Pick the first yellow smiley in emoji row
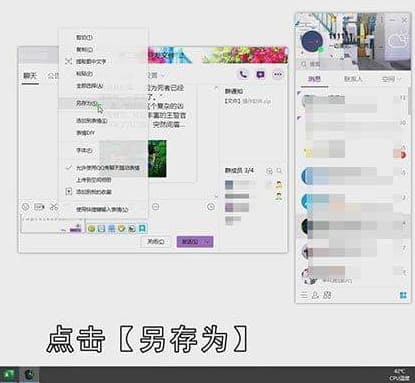The width and height of the screenshot is (415, 383). pyautogui.click(x=91, y=229)
